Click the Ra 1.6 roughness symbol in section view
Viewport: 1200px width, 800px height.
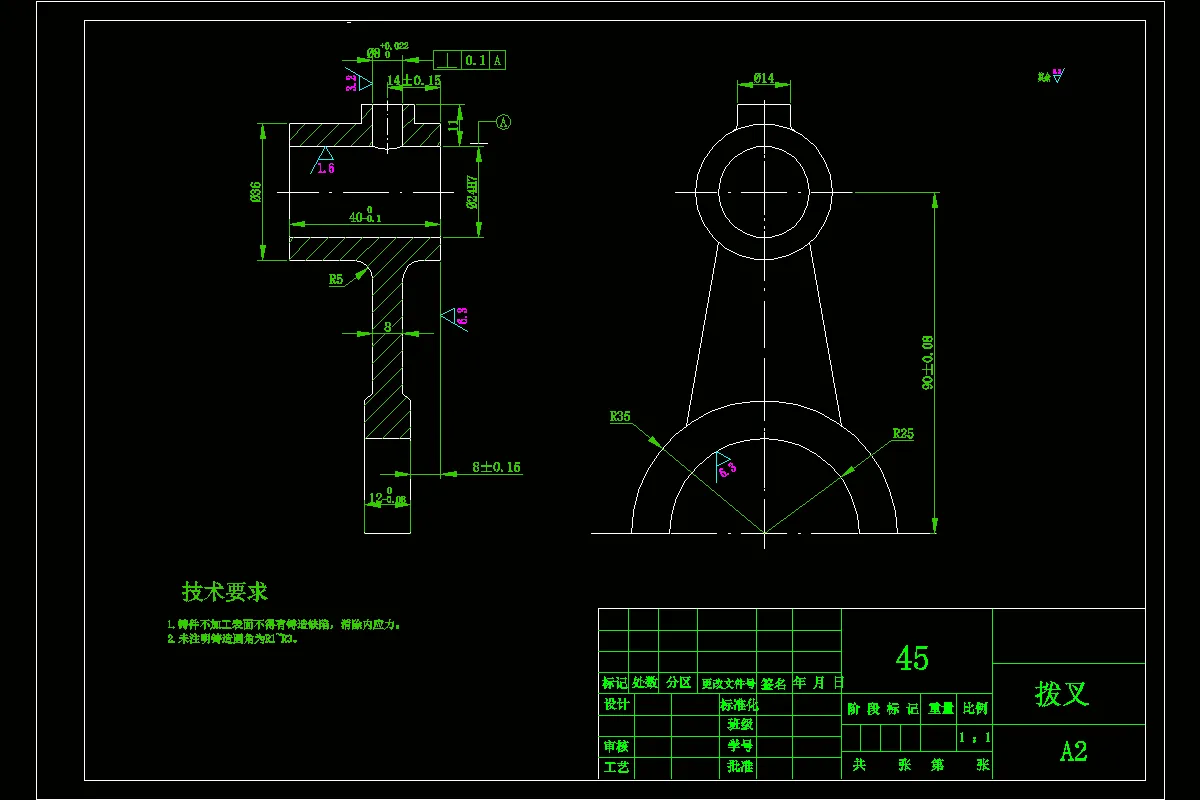click(x=324, y=162)
